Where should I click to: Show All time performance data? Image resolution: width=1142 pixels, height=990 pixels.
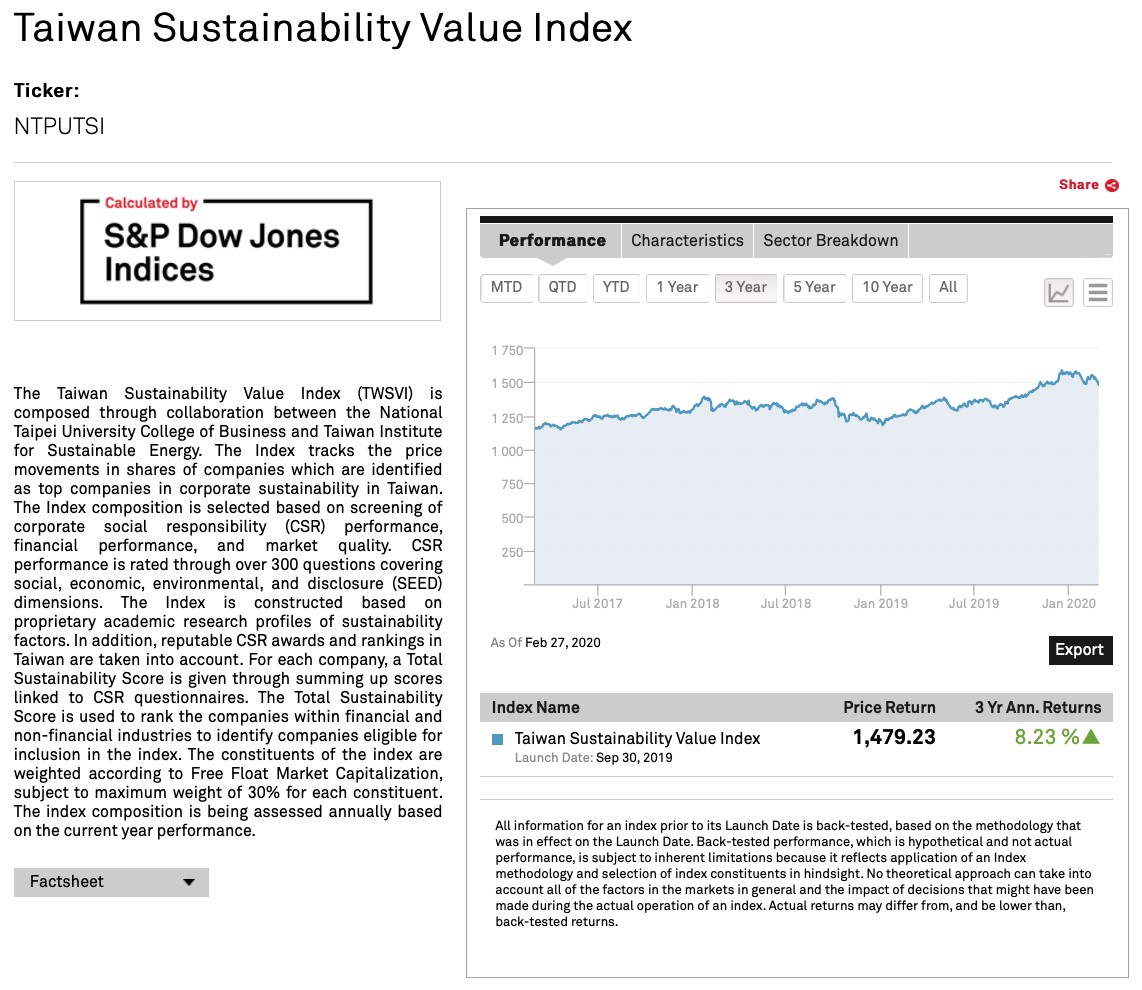[948, 287]
